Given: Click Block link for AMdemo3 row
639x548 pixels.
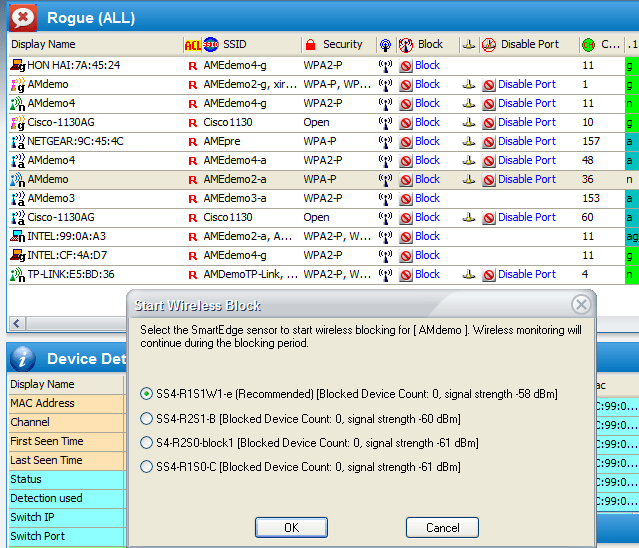Looking at the screenshot, I should pyautogui.click(x=427, y=198).
